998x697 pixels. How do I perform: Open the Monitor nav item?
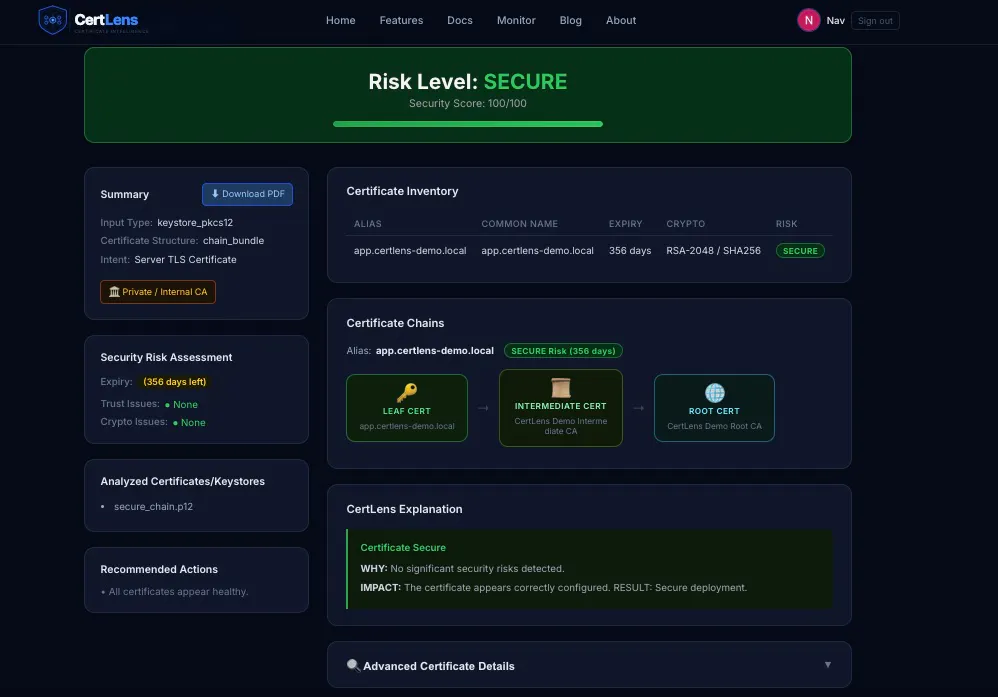coord(516,20)
